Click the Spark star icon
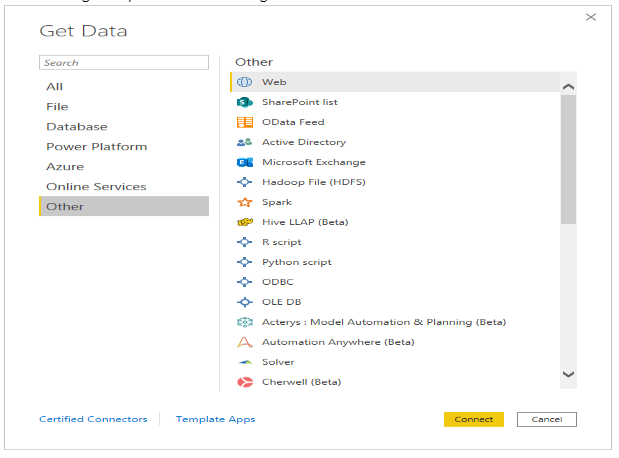This screenshot has width=619, height=458. 245,202
